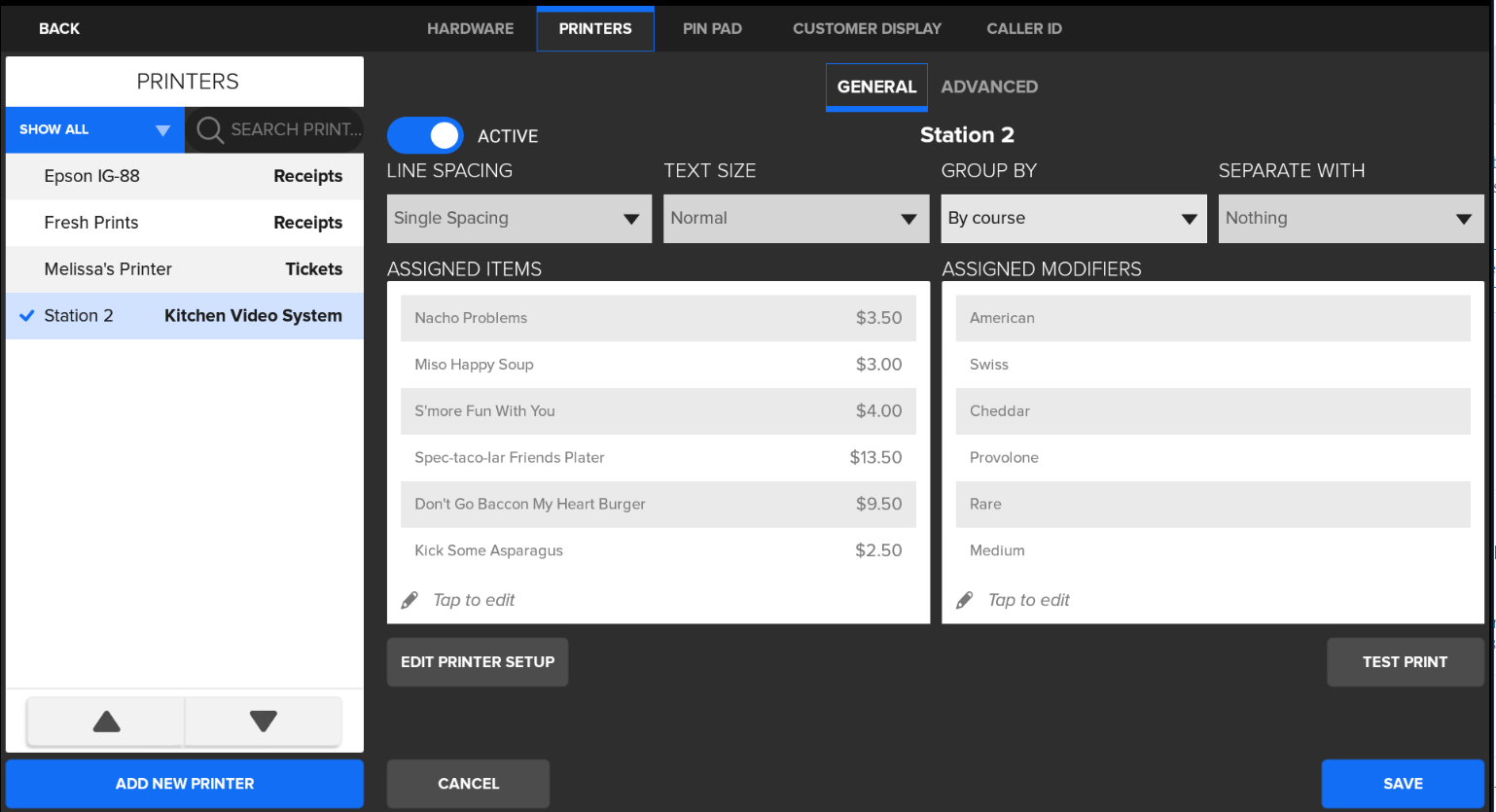Viewport: 1496px width, 812px height.
Task: Switch to the Advanced tab
Action: (989, 87)
